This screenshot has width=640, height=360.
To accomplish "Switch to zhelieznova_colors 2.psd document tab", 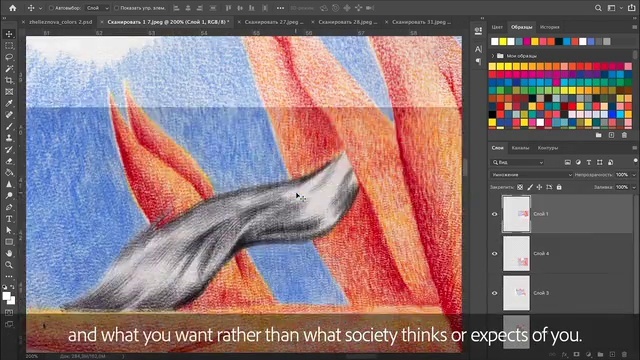I will coord(60,22).
